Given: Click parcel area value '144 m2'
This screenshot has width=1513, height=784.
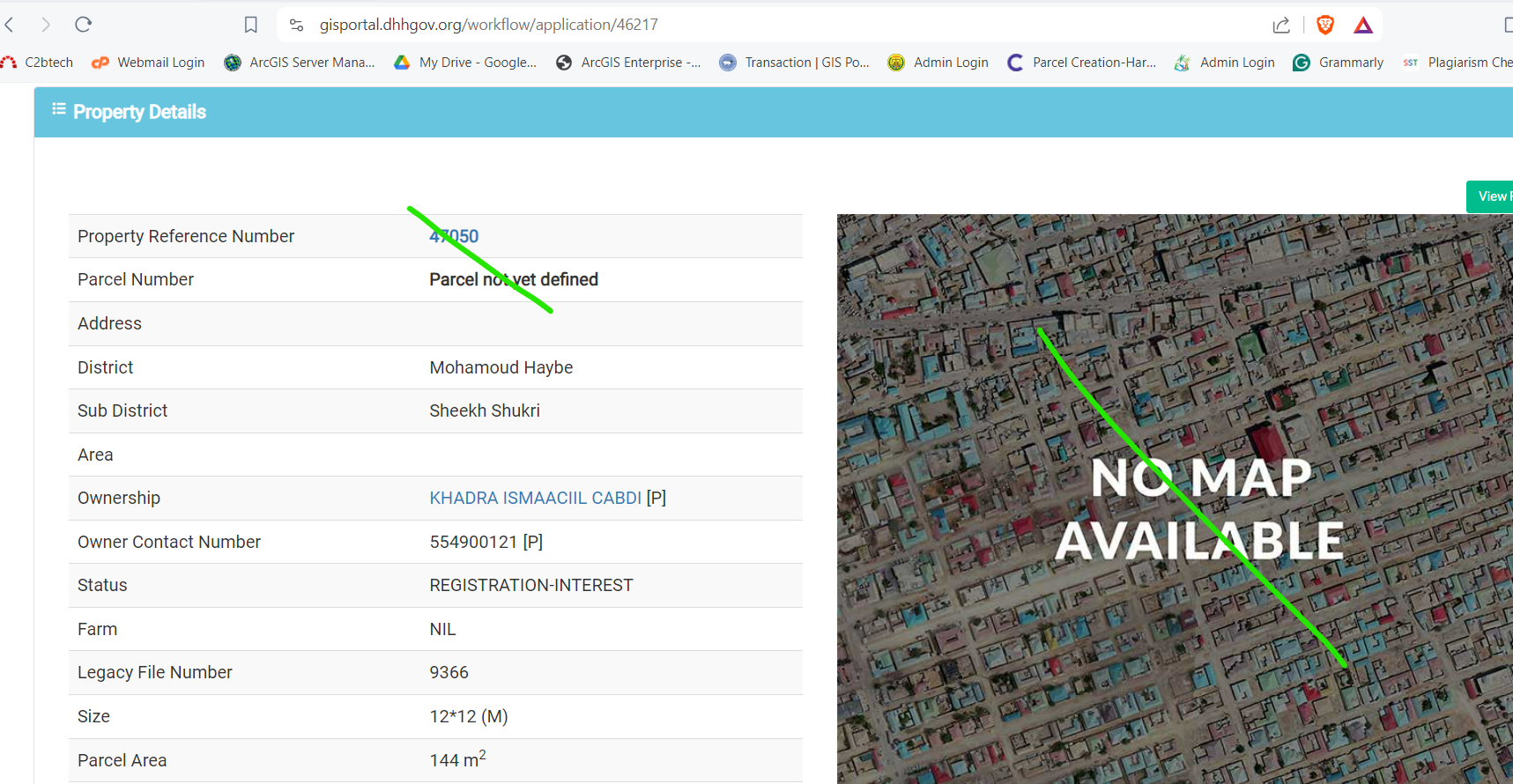Looking at the screenshot, I should 457,758.
